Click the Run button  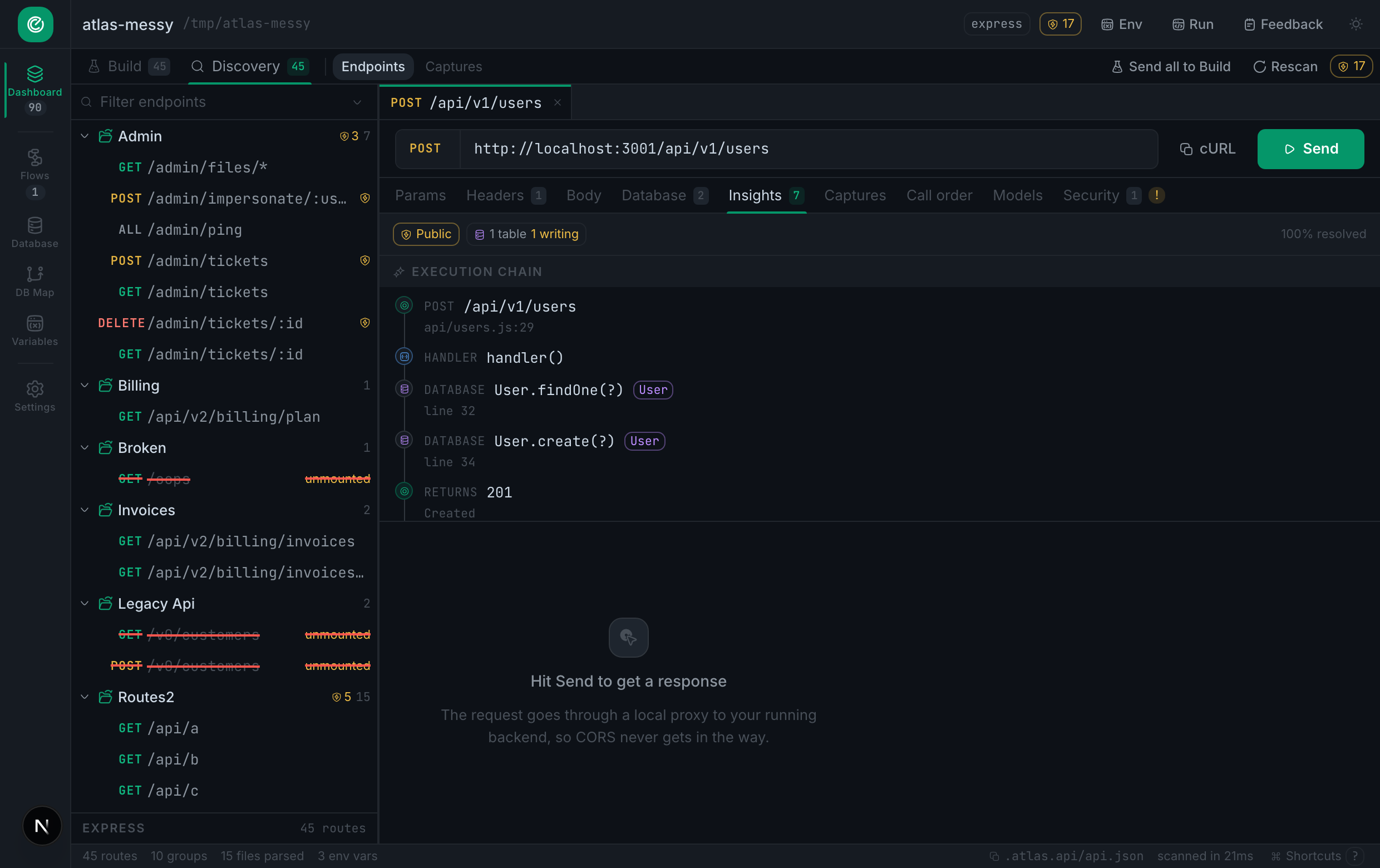(x=1192, y=24)
